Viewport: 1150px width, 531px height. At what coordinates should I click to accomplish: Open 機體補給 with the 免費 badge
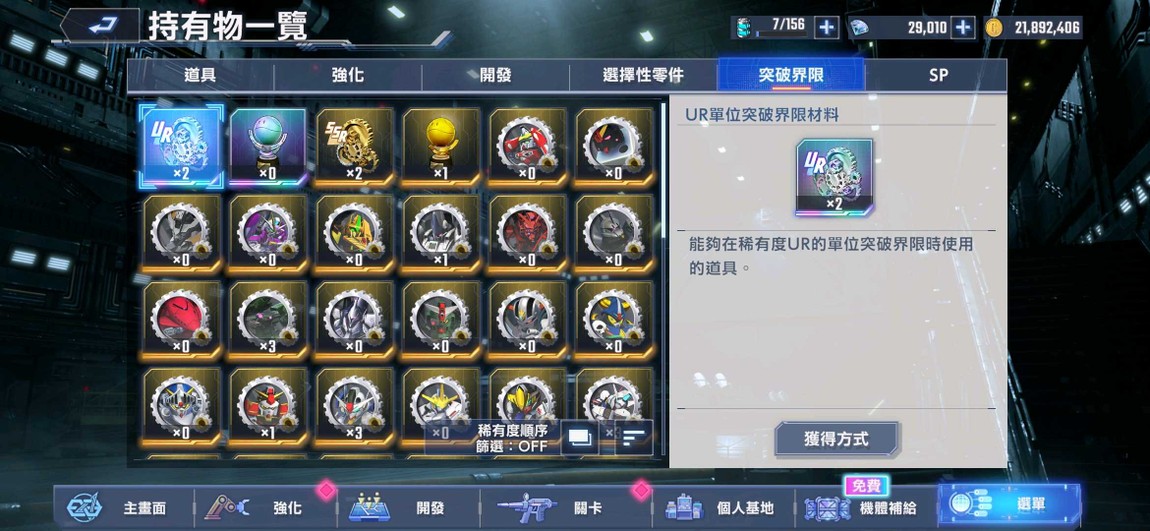pyautogui.click(x=860, y=508)
